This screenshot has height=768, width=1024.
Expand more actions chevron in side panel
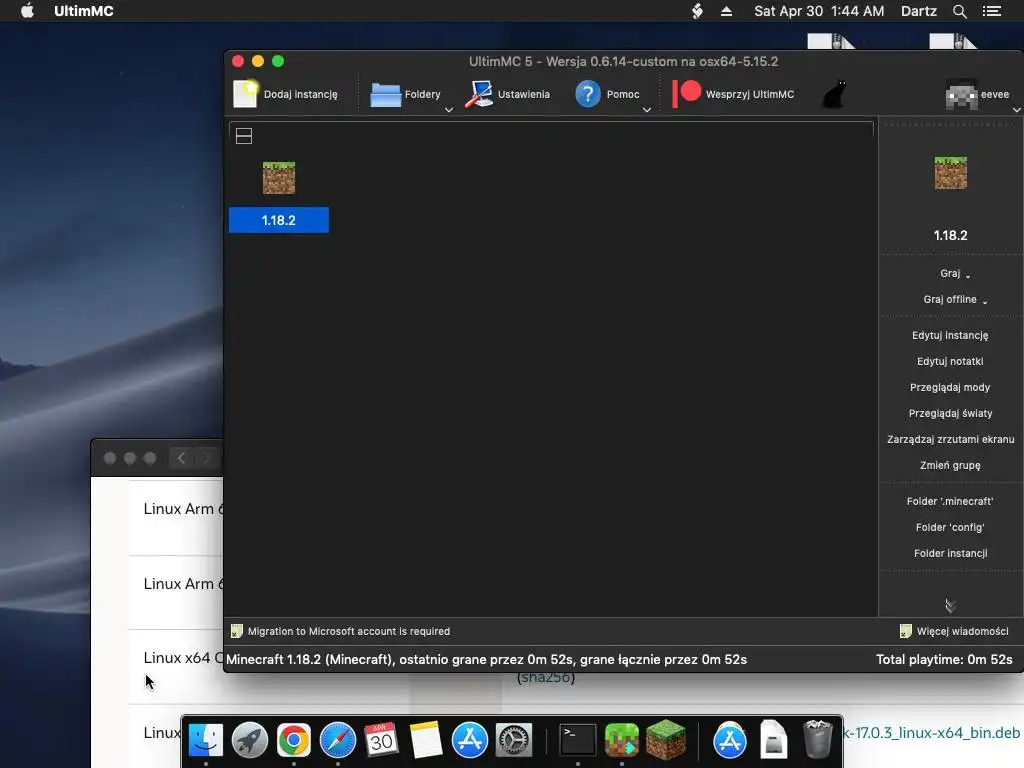tap(950, 606)
